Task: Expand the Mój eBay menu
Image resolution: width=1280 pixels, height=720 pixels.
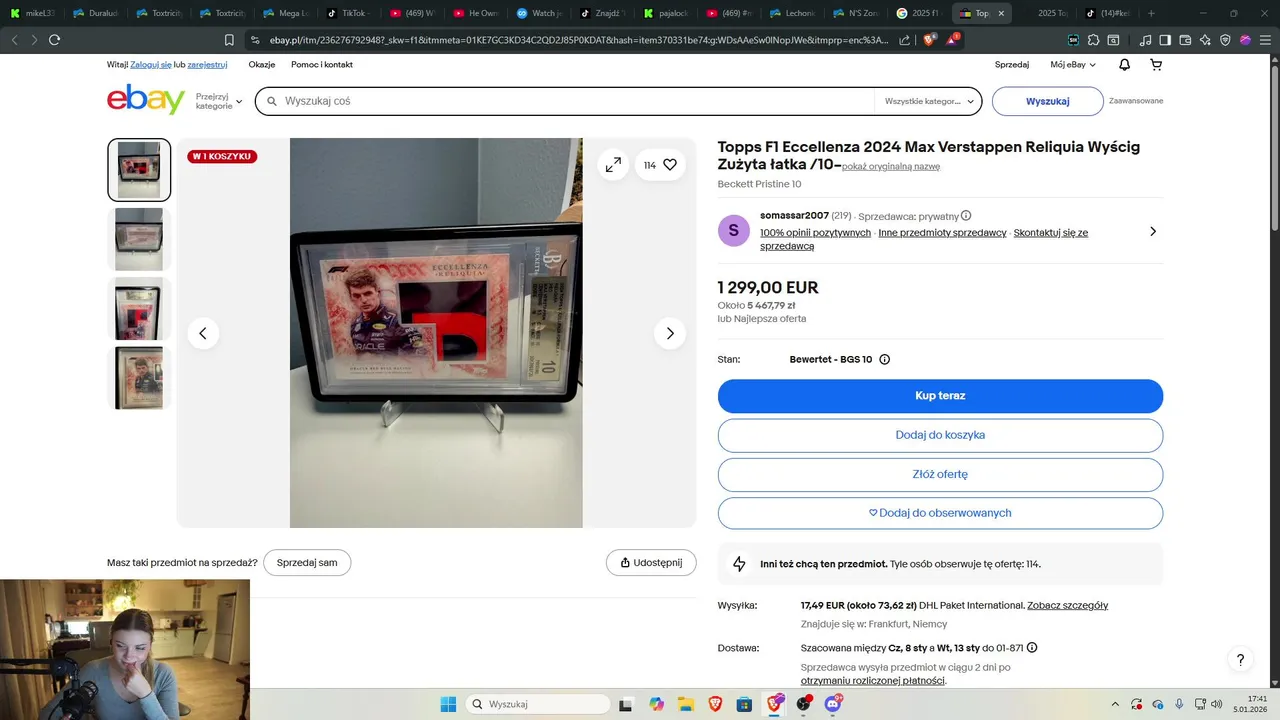Action: coord(1073,64)
